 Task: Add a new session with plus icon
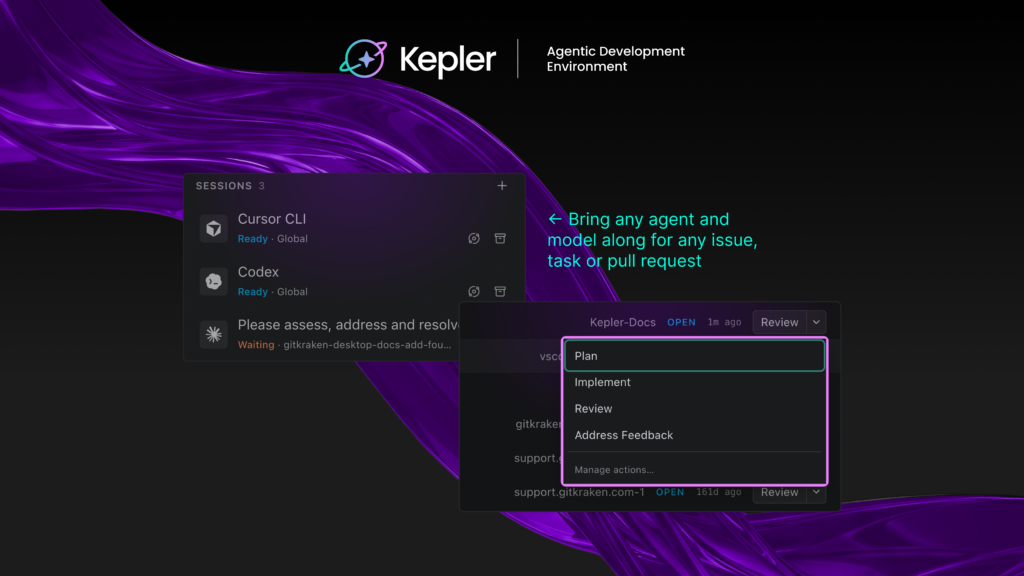pos(502,186)
